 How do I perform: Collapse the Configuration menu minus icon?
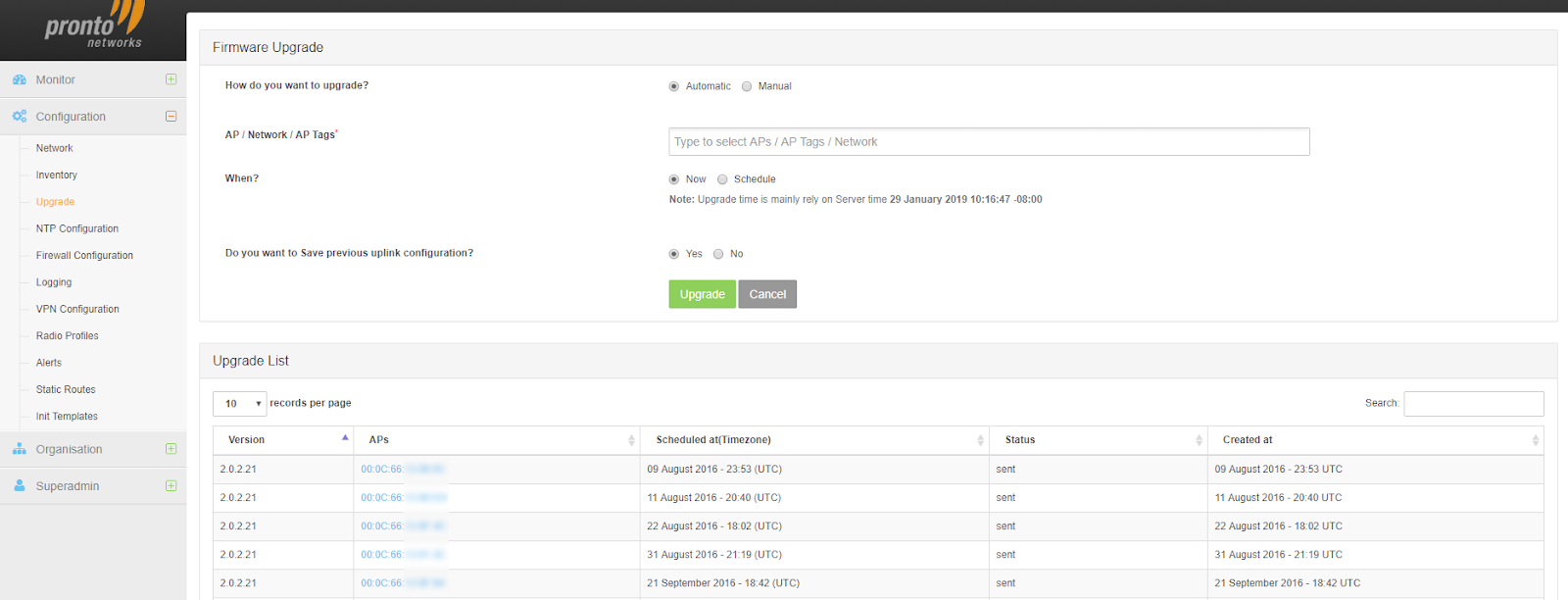pyautogui.click(x=171, y=116)
